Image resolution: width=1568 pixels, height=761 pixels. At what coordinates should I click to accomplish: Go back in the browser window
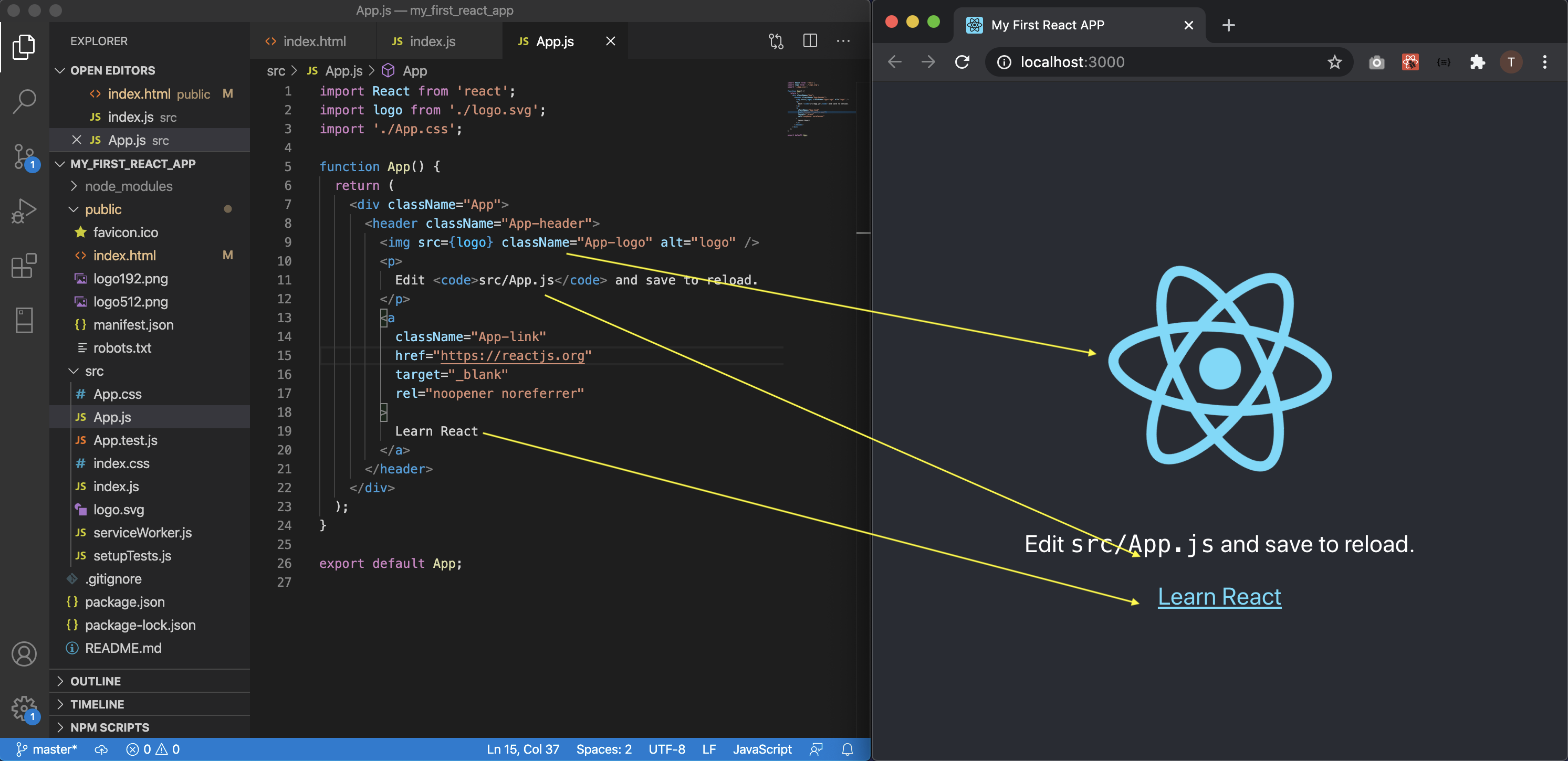click(x=895, y=62)
